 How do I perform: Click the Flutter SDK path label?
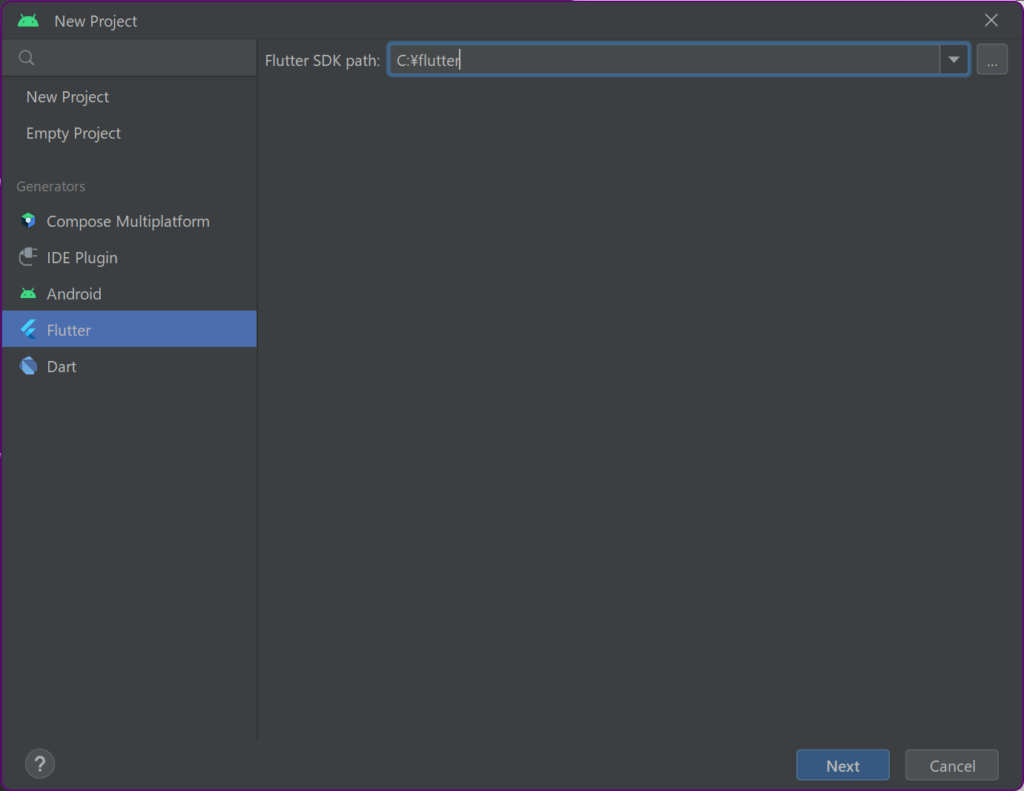(x=322, y=60)
